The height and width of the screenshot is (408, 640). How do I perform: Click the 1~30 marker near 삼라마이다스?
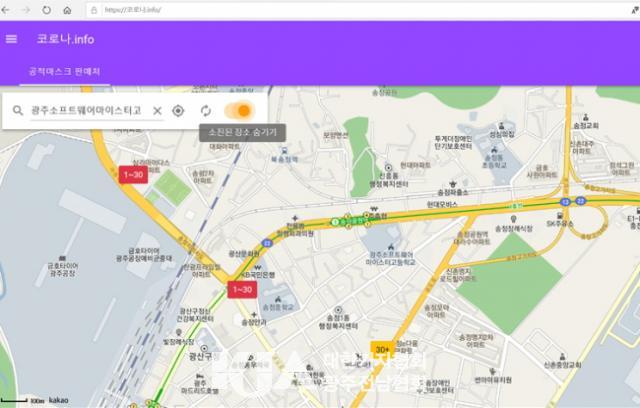[133, 175]
